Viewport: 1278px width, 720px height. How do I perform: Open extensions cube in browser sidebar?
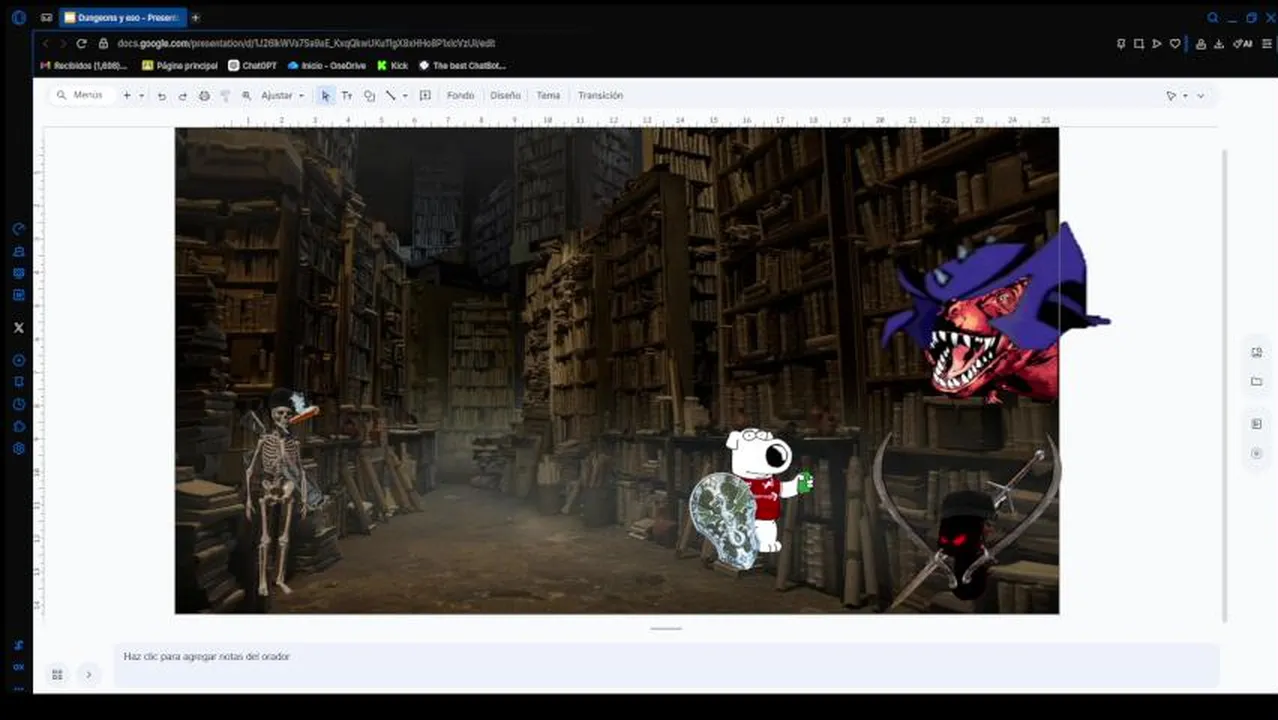(x=18, y=426)
